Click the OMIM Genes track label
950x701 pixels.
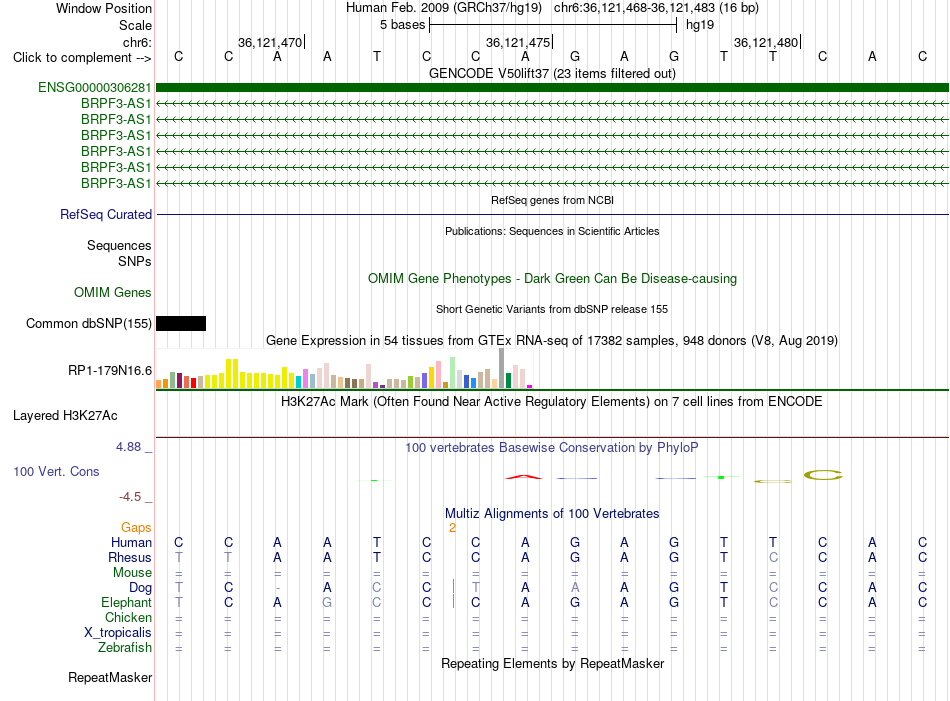[x=113, y=293]
